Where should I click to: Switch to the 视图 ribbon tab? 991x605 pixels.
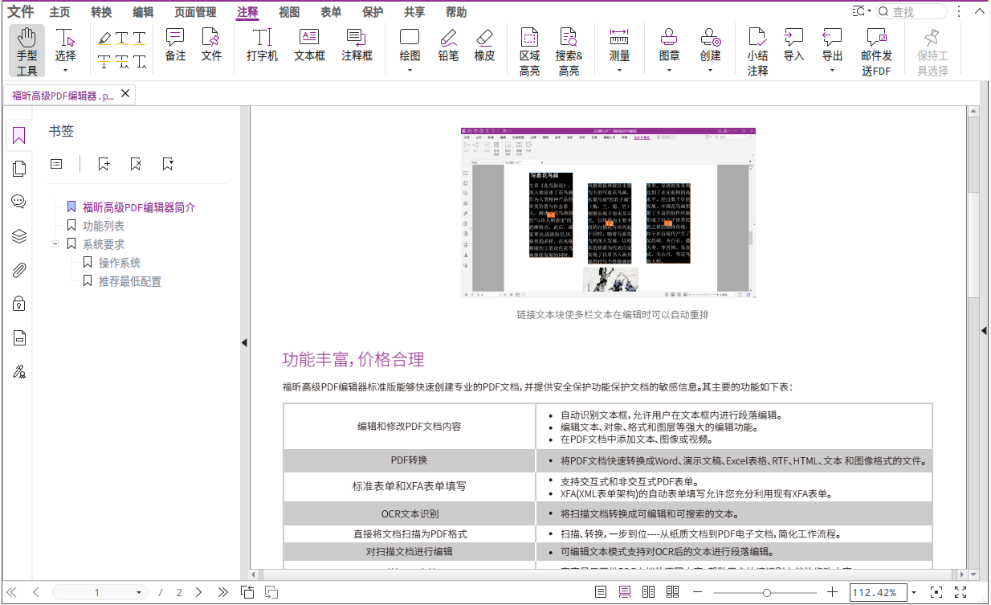coord(287,12)
